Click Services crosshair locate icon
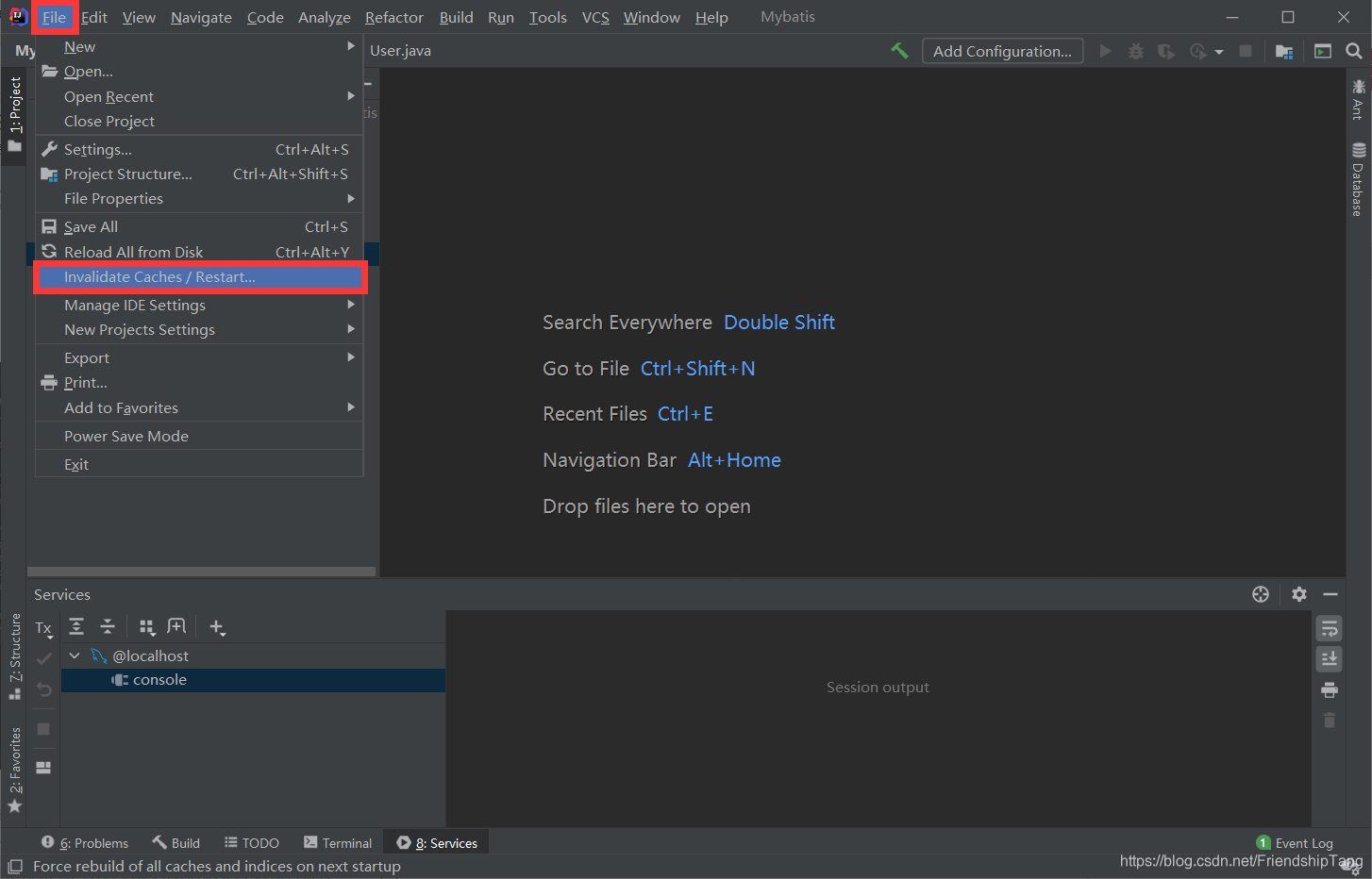This screenshot has width=1372, height=879. click(x=1261, y=594)
